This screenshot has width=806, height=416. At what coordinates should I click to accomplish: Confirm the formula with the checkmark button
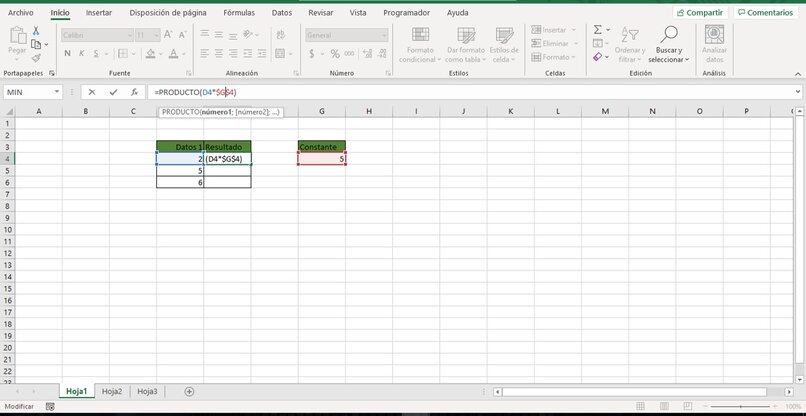click(x=113, y=92)
